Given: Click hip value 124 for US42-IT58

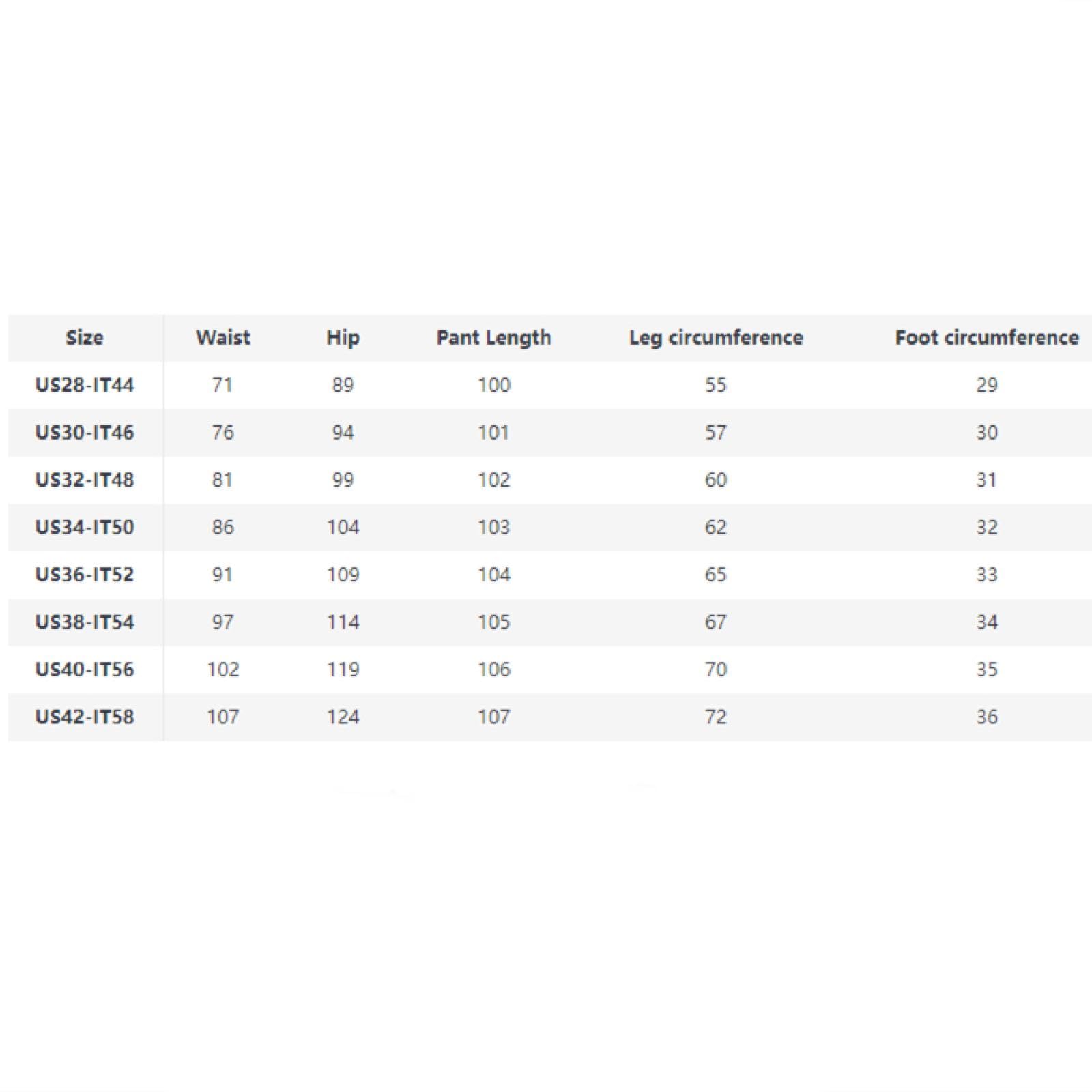Looking at the screenshot, I should [343, 717].
